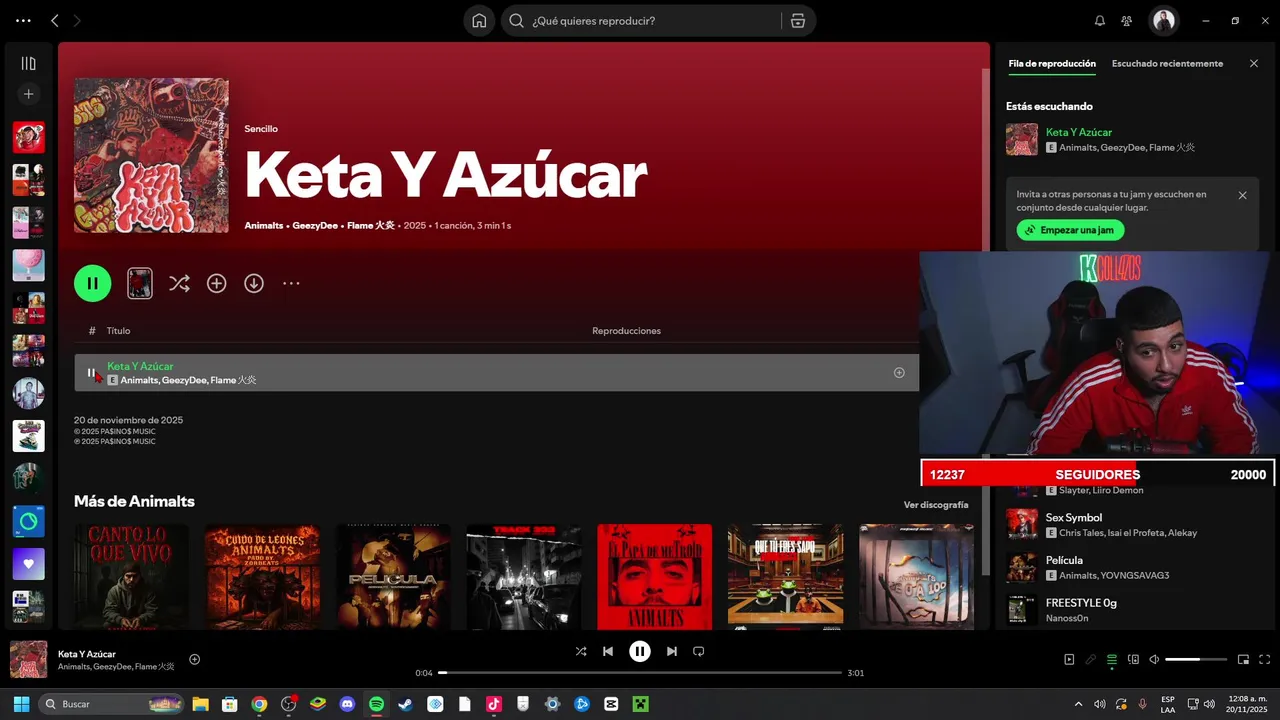Skip to next track
This screenshot has height=720, width=1280.
672,651
